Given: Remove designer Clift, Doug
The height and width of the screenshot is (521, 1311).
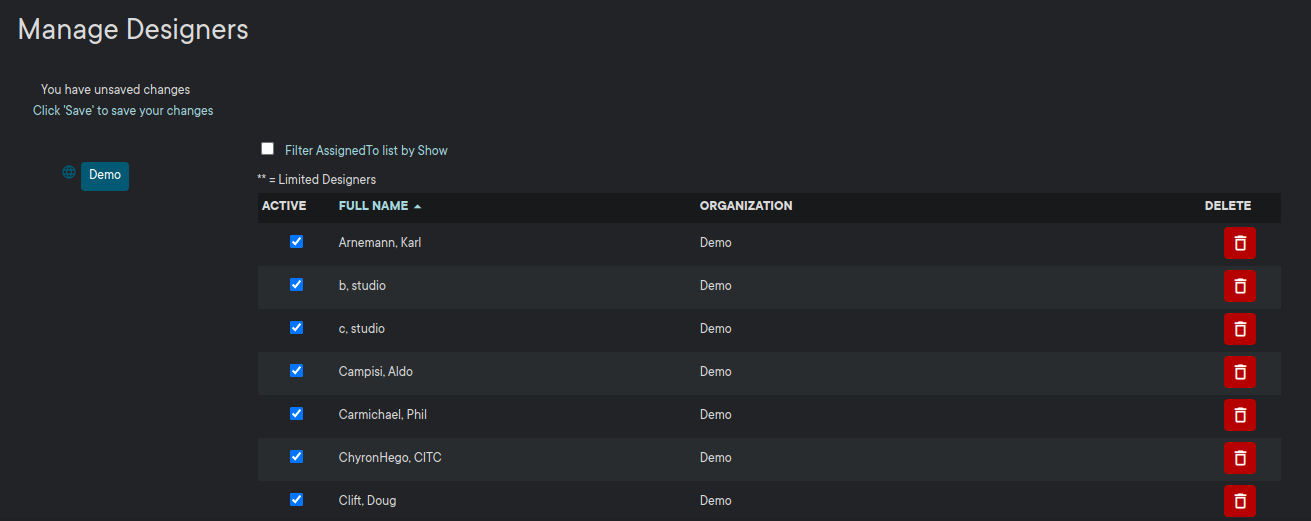Looking at the screenshot, I should (1239, 500).
